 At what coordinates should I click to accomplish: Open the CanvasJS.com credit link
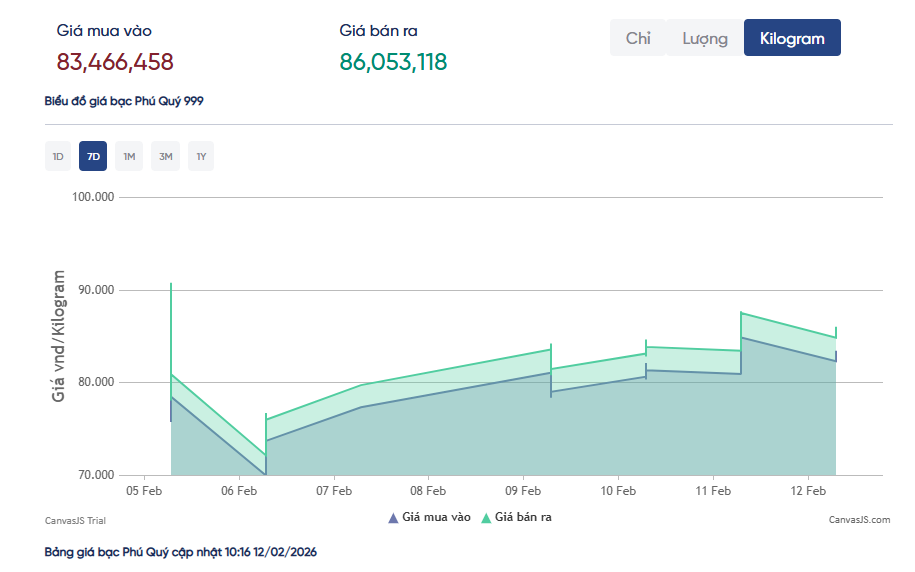tap(859, 520)
